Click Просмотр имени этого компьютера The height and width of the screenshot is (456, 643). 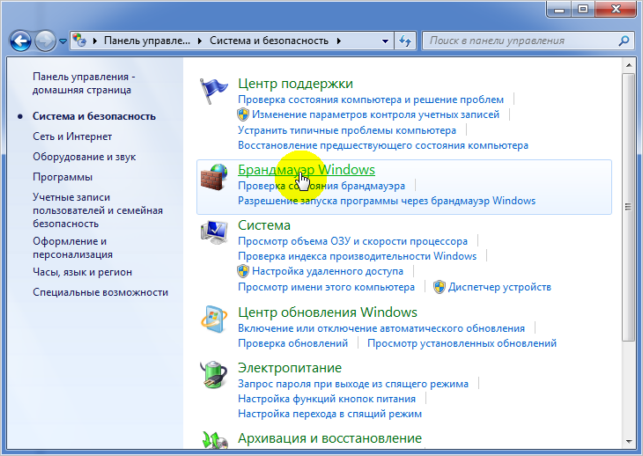[x=326, y=287]
